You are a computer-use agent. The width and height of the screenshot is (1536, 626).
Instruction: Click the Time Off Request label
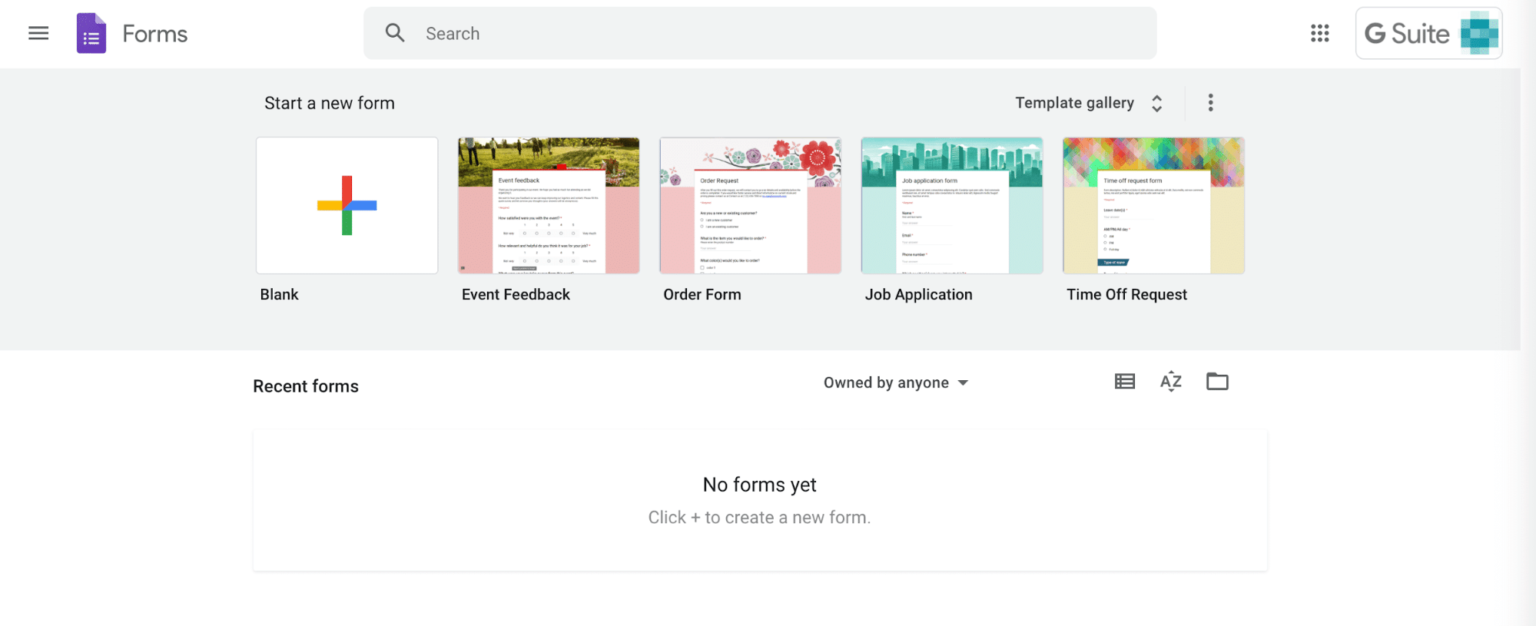pyautogui.click(x=1127, y=294)
